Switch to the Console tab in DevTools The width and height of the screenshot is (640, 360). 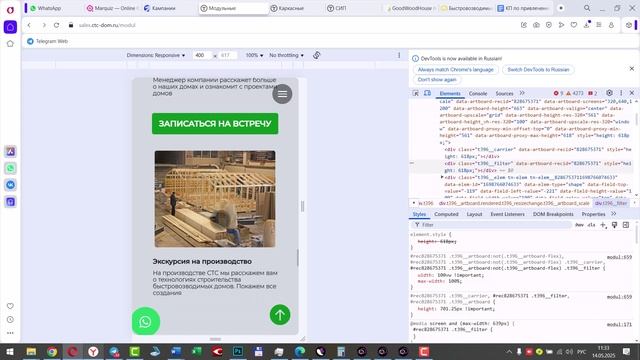click(x=478, y=93)
